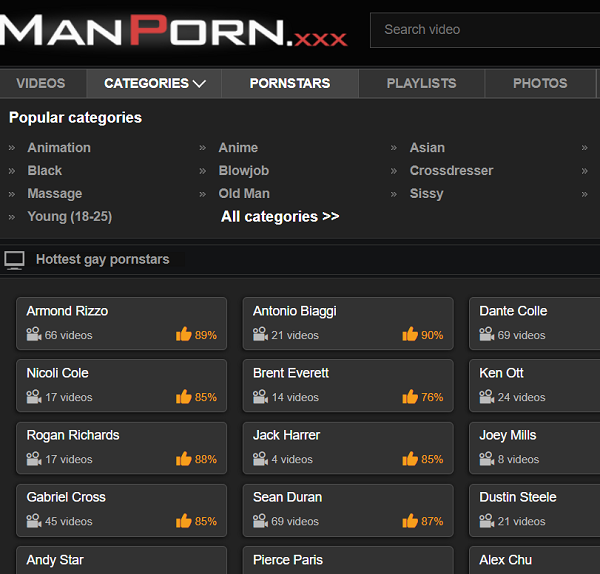Click the camera icon beside 4 videos
This screenshot has width=600, height=574.
pos(260,458)
